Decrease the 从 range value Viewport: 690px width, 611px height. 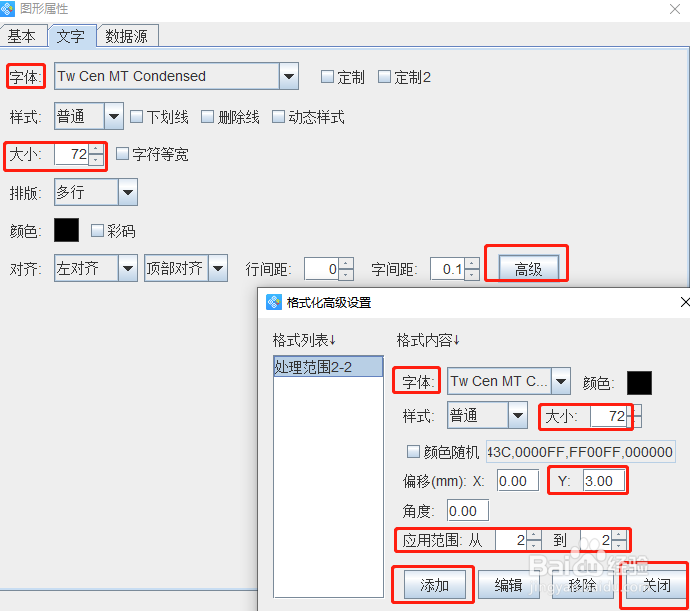(x=534, y=545)
